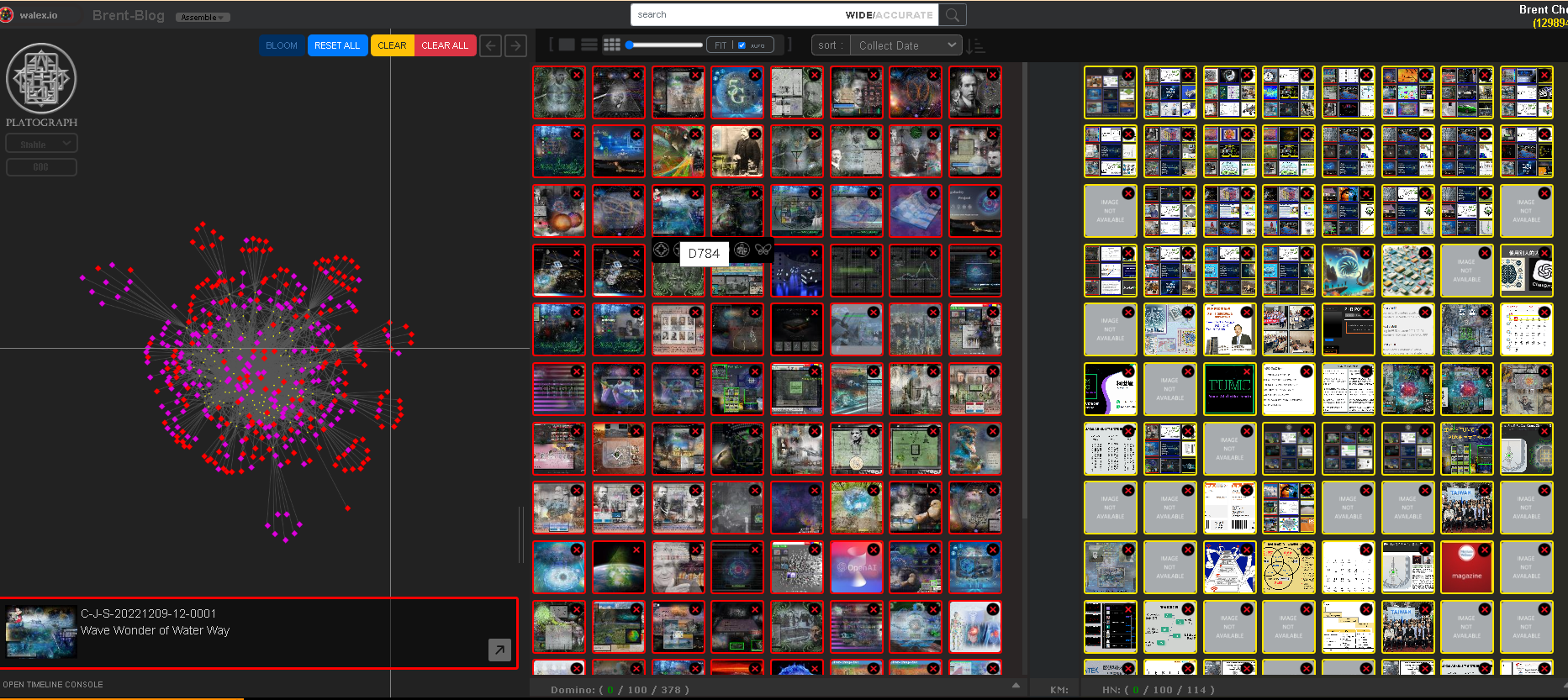The height and width of the screenshot is (700, 1568).
Task: Click the BLOOM button
Action: point(282,45)
